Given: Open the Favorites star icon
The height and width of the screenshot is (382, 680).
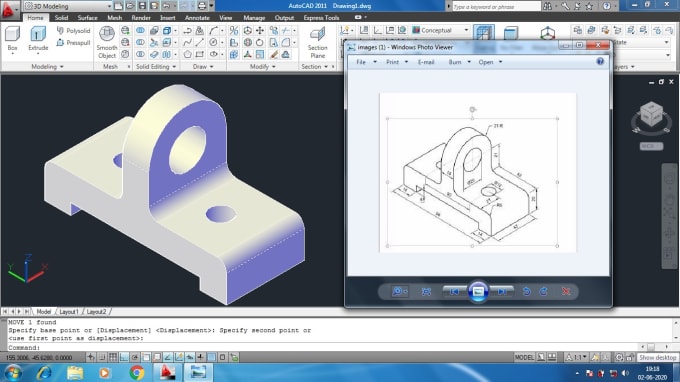Looking at the screenshot, I should pyautogui.click(x=589, y=6).
